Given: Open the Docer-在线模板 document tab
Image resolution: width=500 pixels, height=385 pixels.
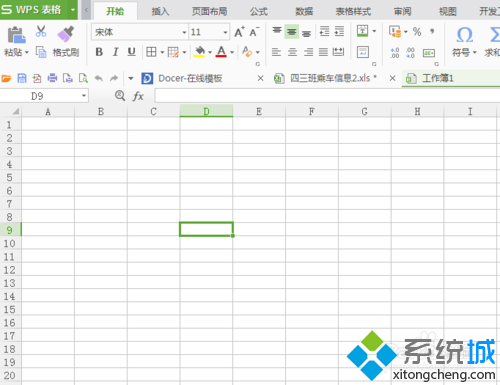Looking at the screenshot, I should (x=190, y=78).
